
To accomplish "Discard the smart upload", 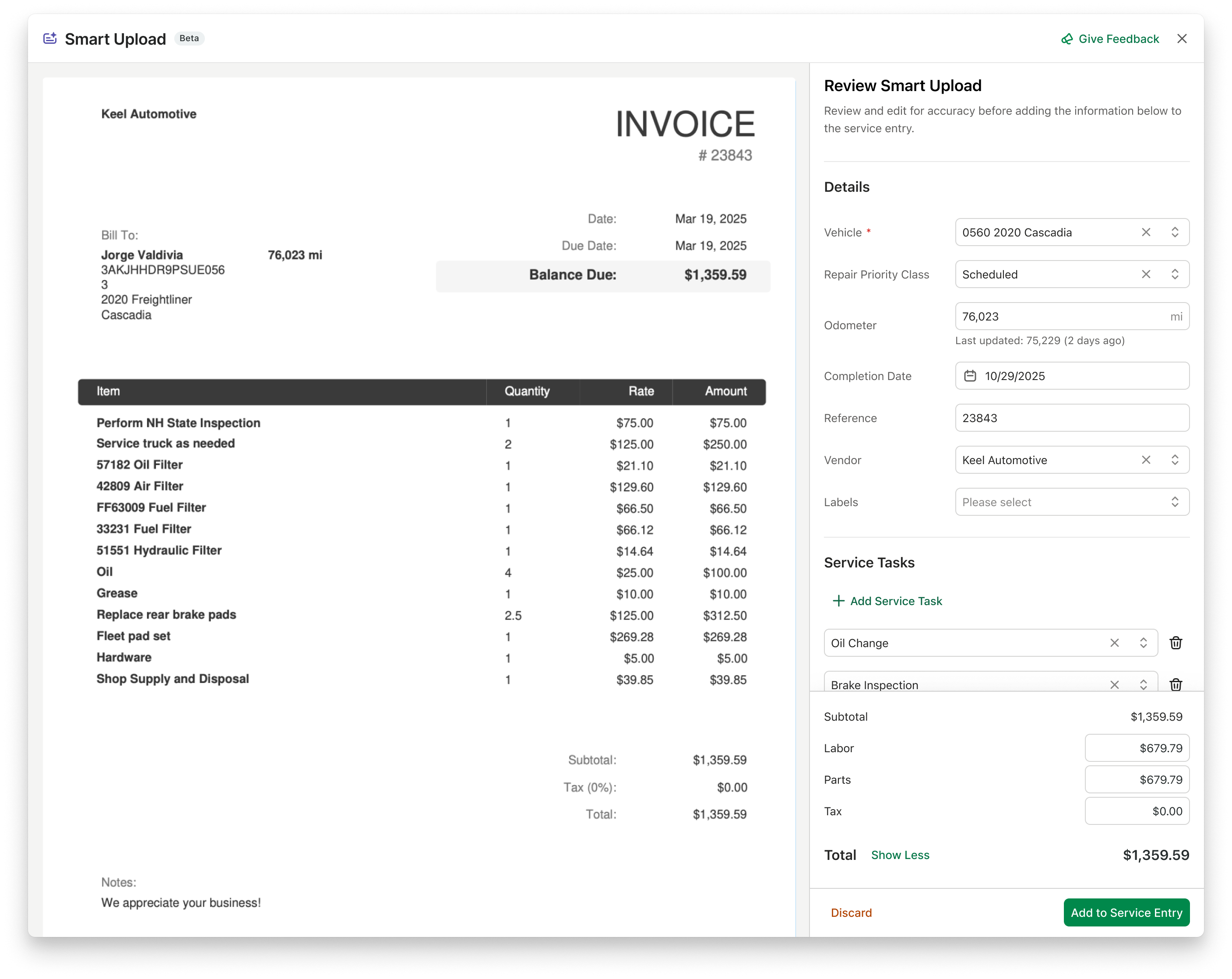I will [x=851, y=913].
